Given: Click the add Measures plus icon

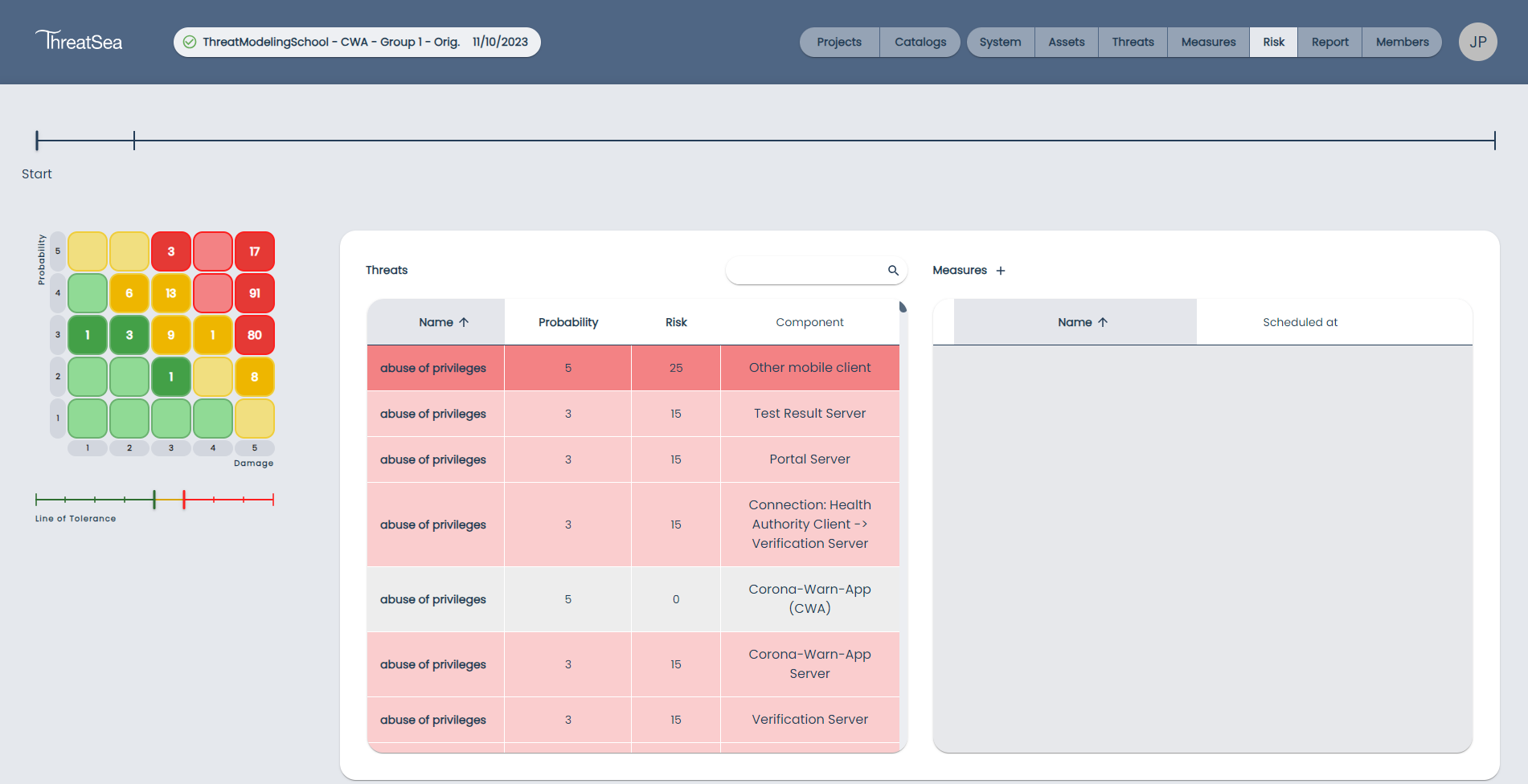Looking at the screenshot, I should [1001, 271].
